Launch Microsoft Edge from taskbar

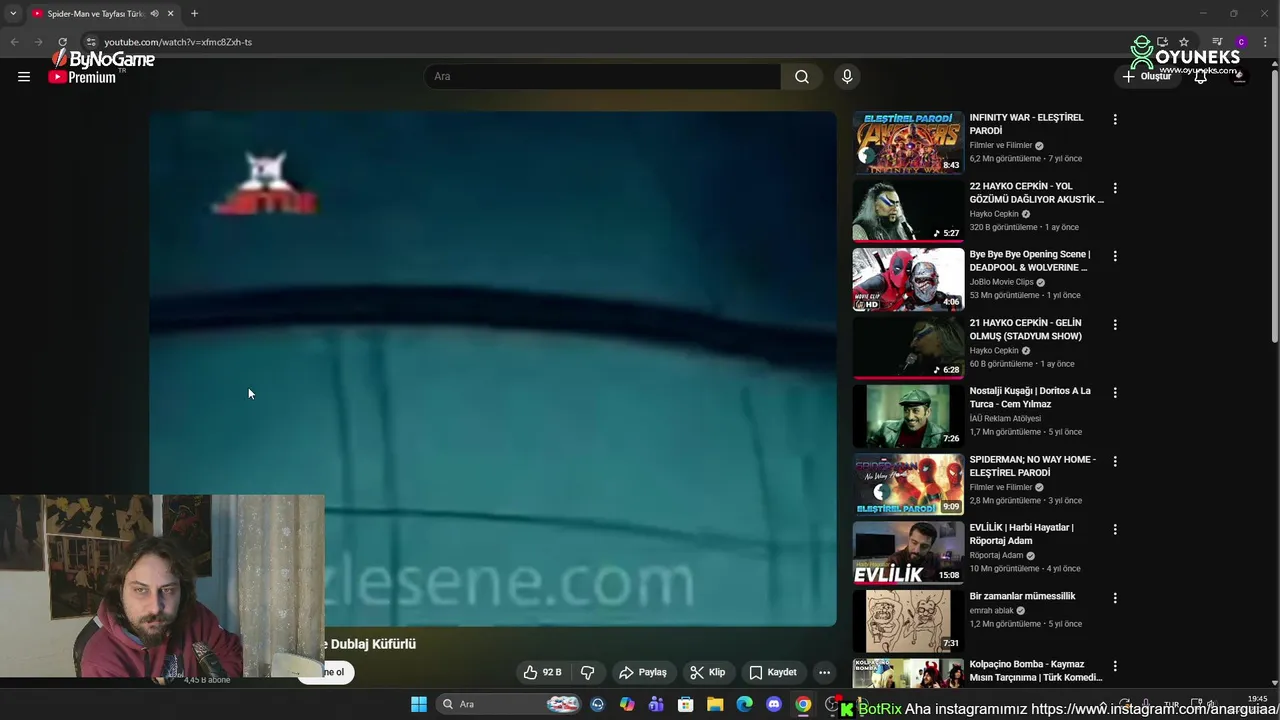tap(744, 704)
